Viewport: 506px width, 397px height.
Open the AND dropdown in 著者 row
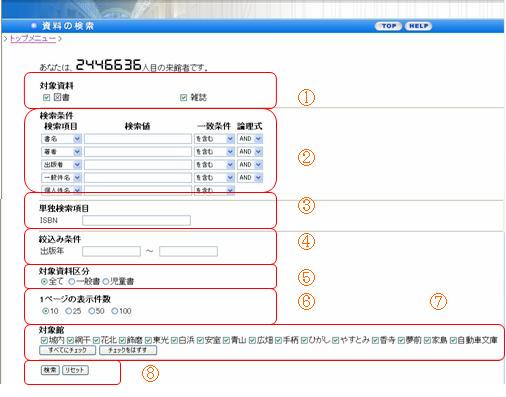250,152
